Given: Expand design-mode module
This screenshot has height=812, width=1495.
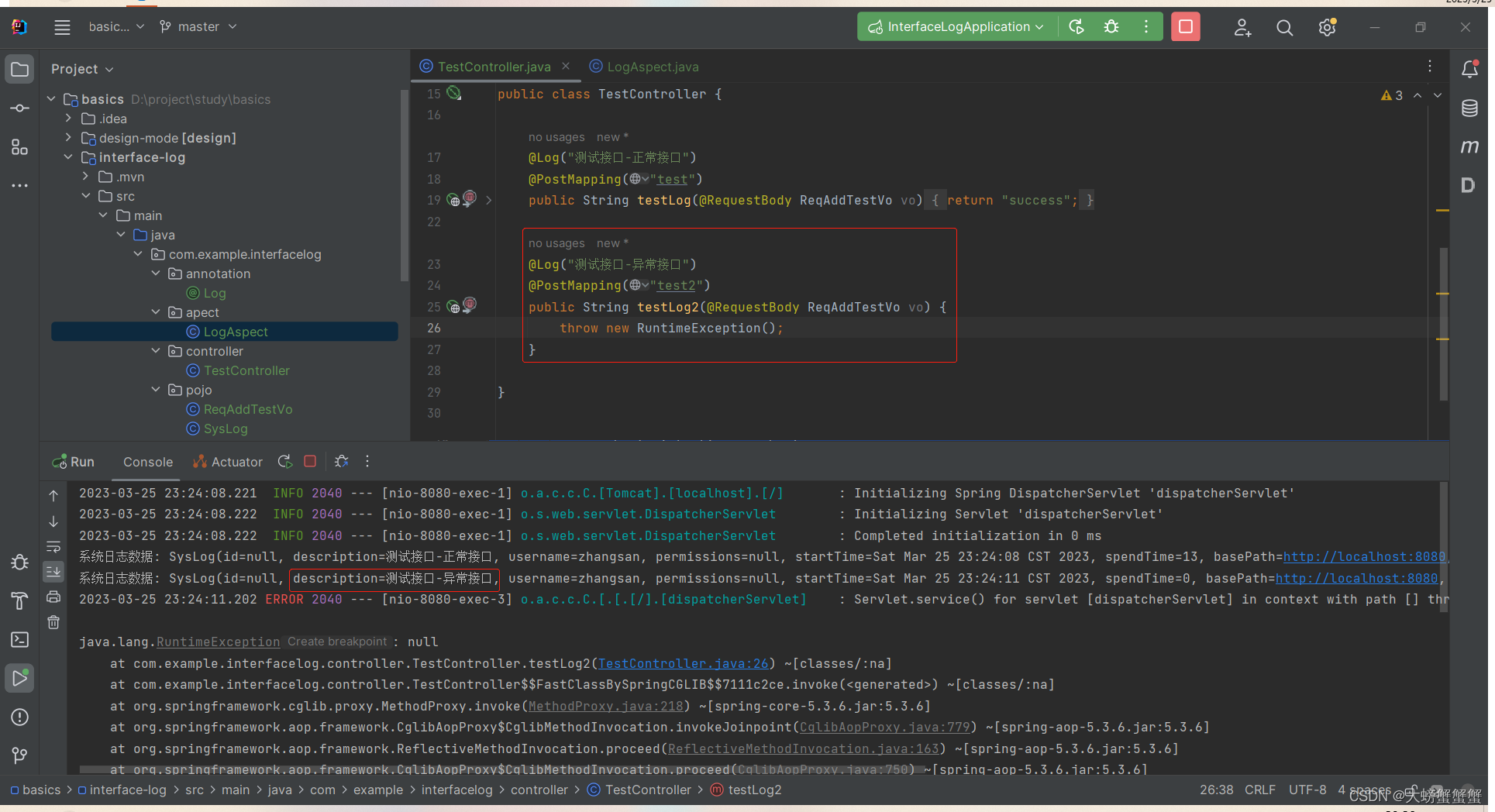Looking at the screenshot, I should [x=69, y=138].
